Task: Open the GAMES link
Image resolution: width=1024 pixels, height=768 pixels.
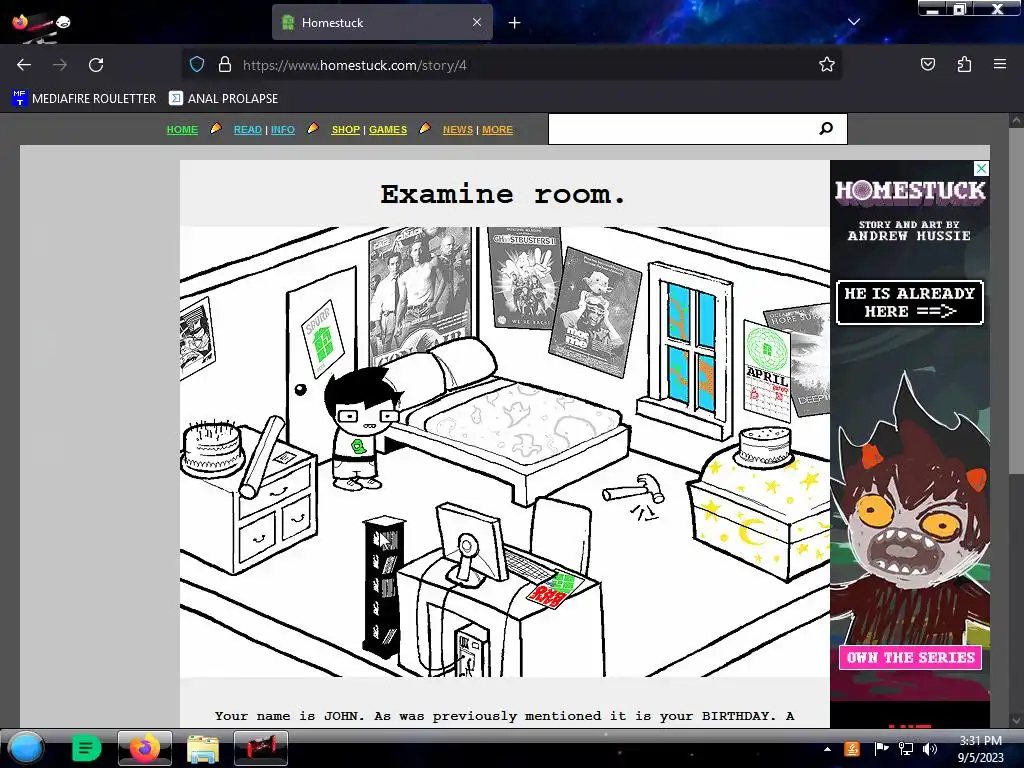Action: 388,129
